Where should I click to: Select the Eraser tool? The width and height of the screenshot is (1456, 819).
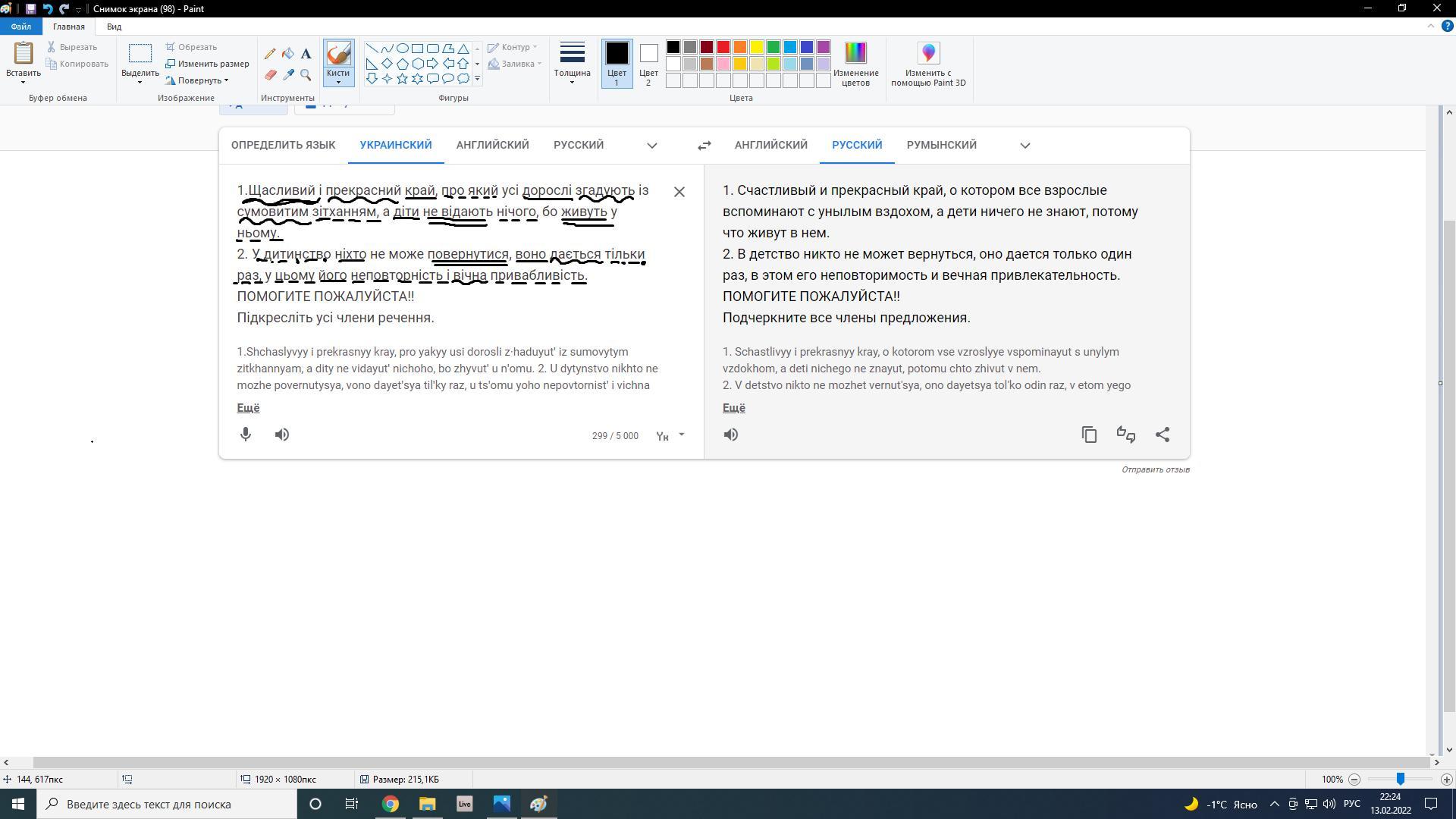point(270,74)
